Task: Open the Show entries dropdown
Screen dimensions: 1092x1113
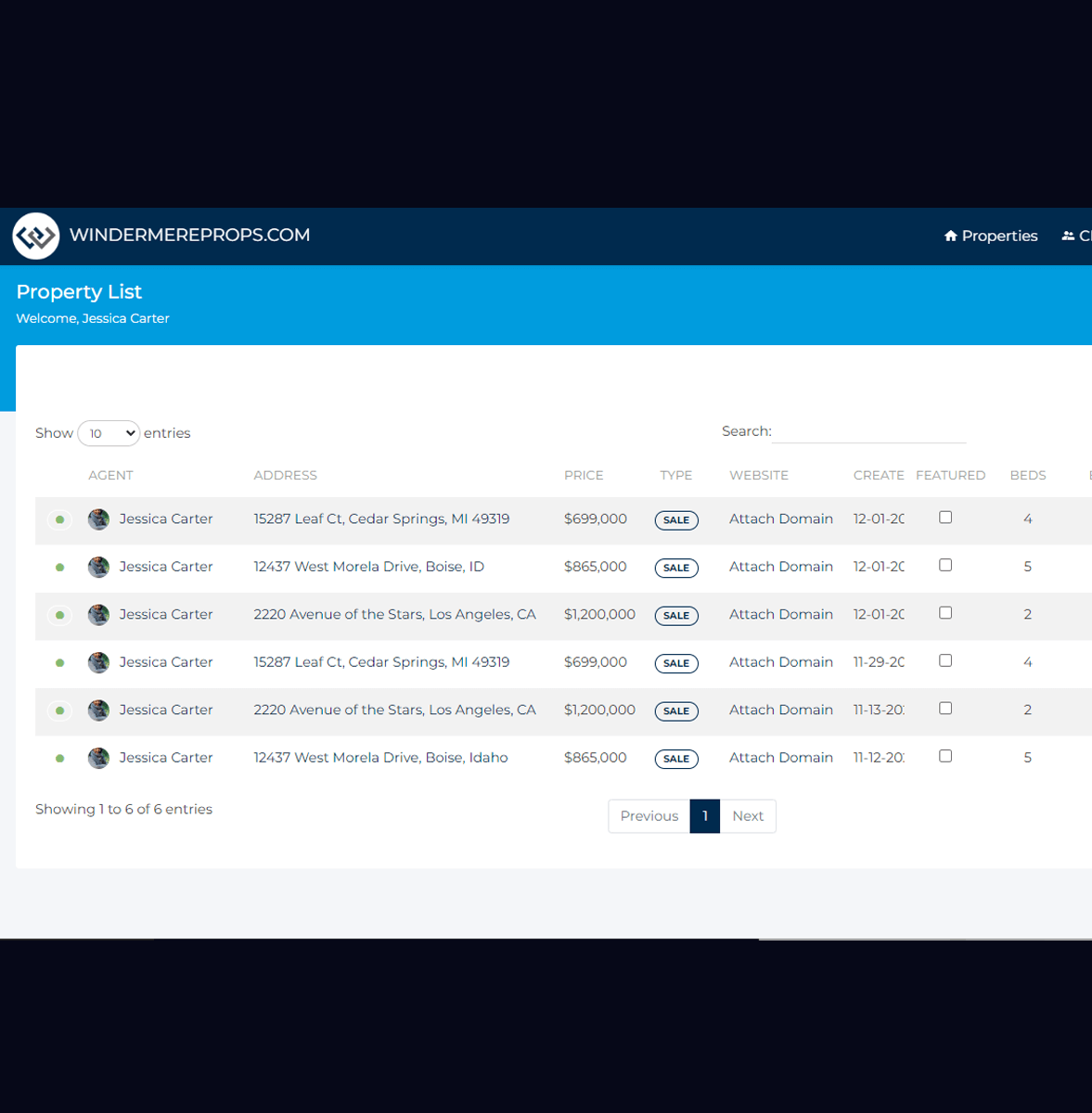Action: click(x=109, y=433)
